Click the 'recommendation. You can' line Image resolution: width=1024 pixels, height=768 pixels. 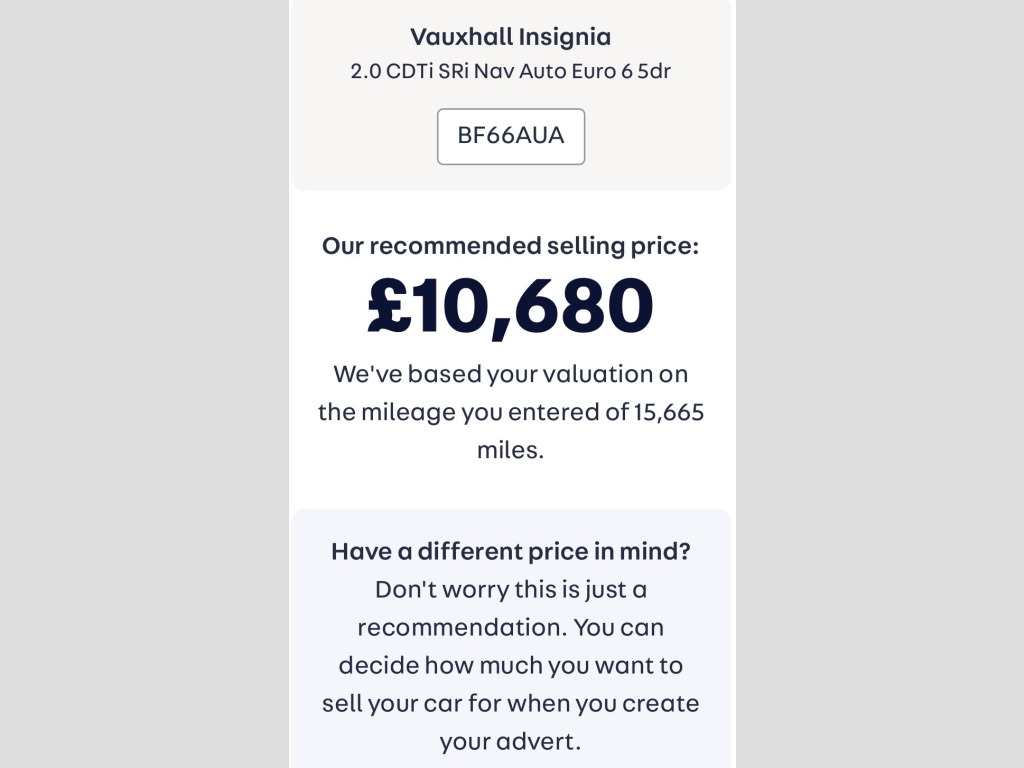(510, 628)
